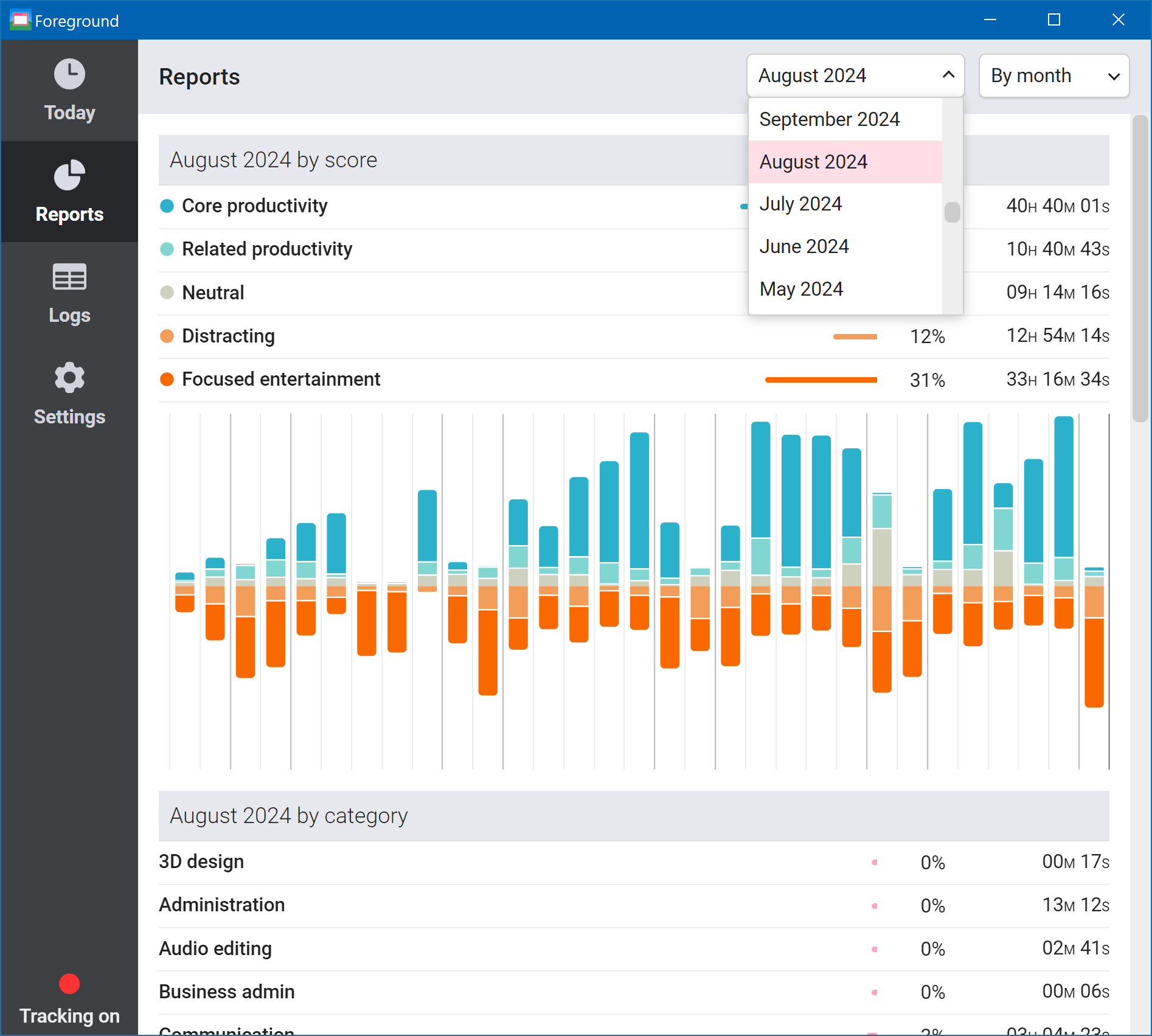Collapse the August 2024 month dropdown

(855, 75)
